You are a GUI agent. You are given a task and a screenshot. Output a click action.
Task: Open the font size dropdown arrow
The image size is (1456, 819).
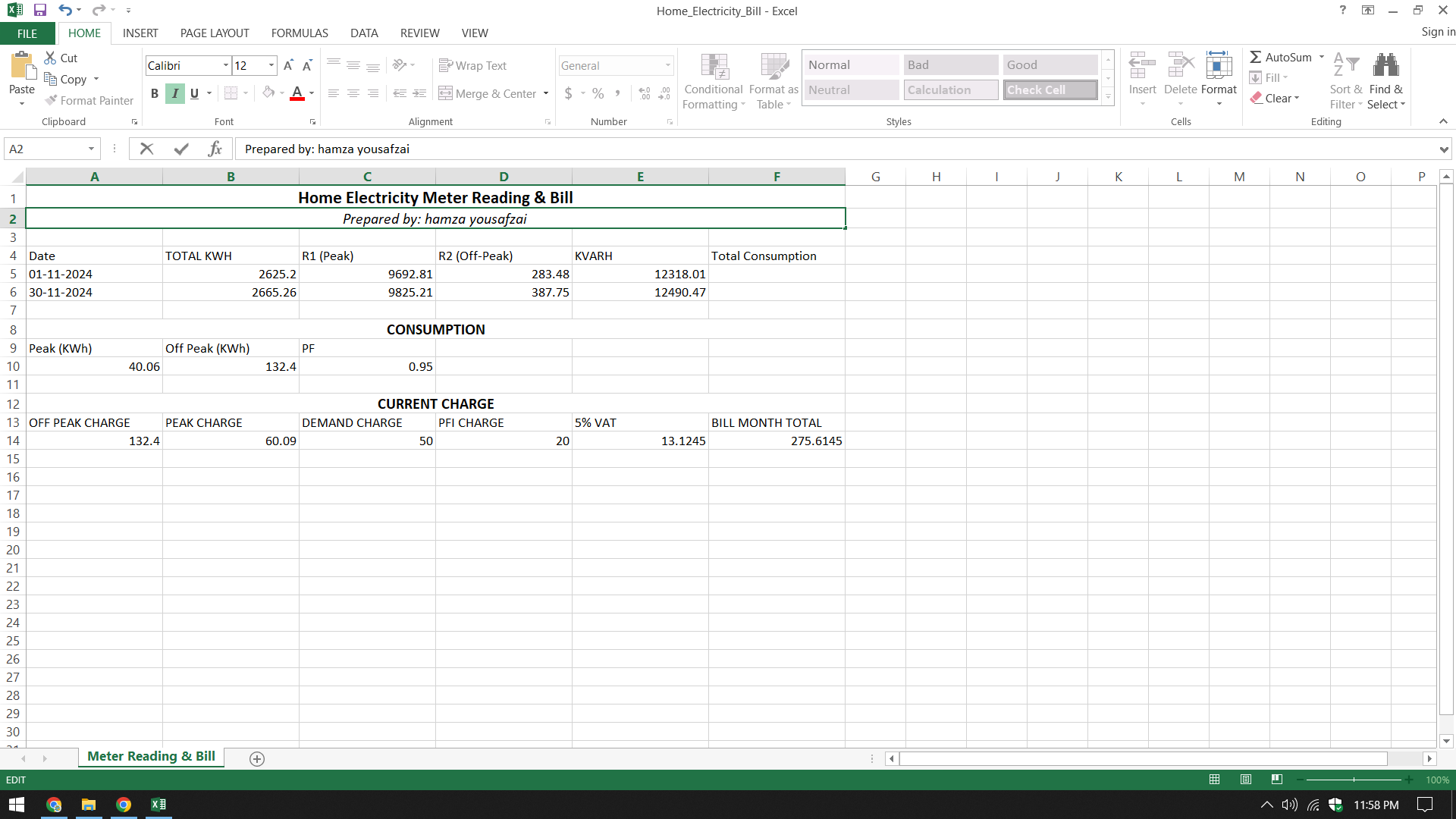(x=271, y=66)
